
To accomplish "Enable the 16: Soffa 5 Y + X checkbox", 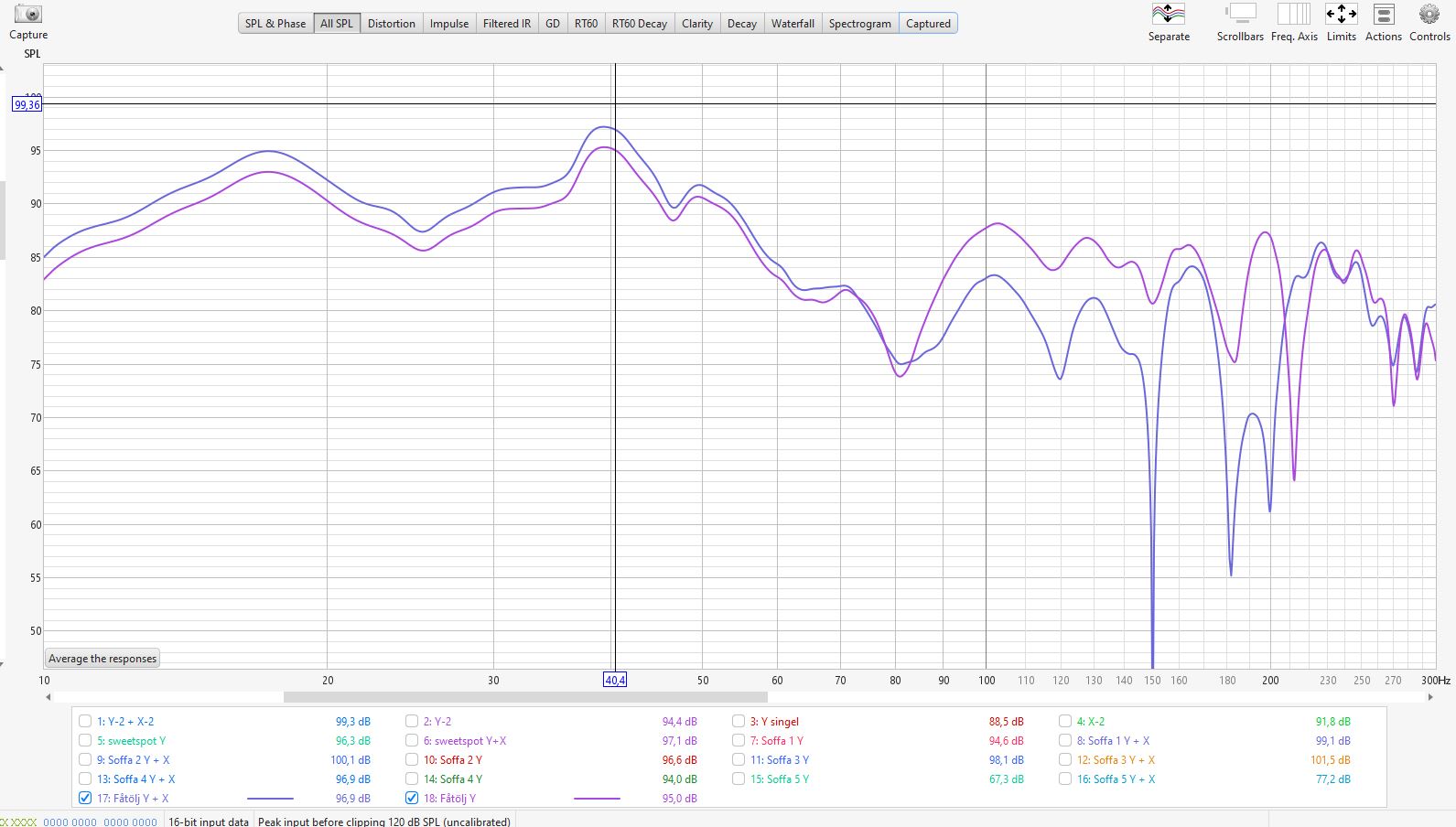I will click(x=1065, y=779).
